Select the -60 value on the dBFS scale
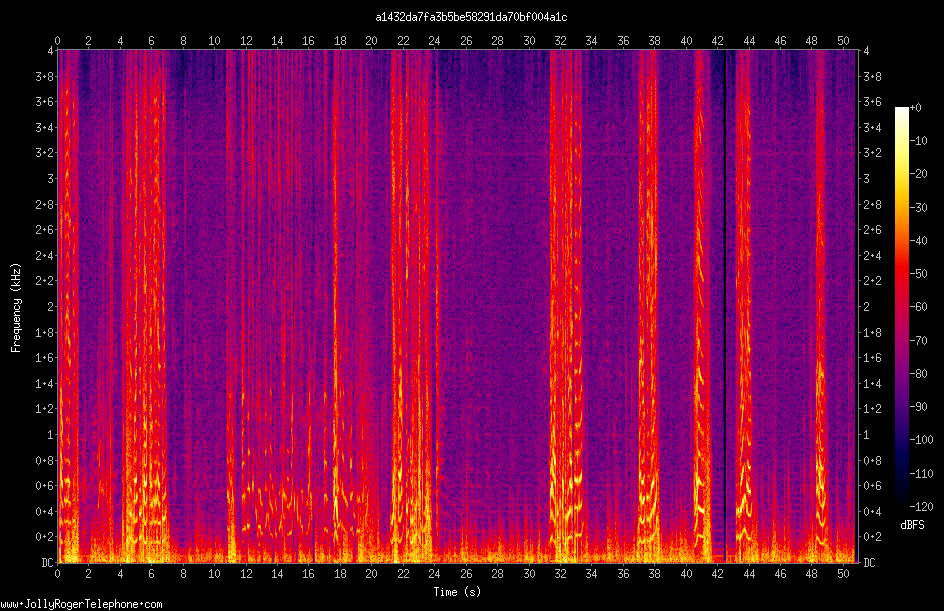The width and height of the screenshot is (944, 611). 919,307
